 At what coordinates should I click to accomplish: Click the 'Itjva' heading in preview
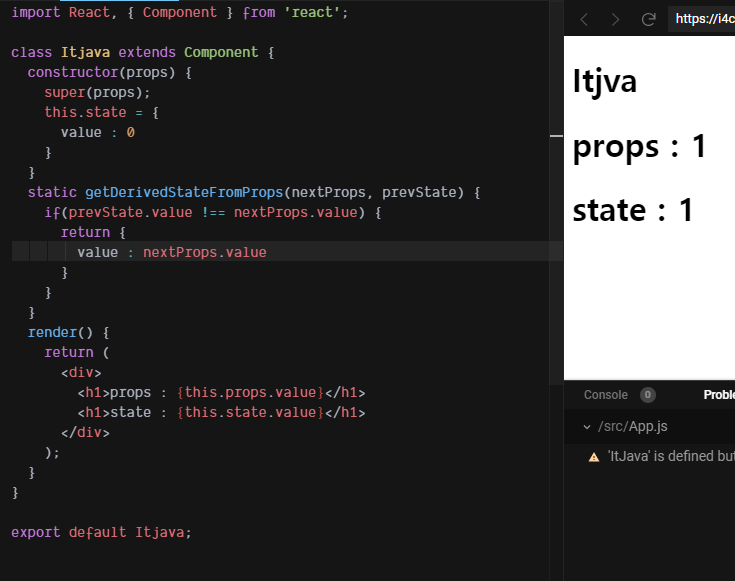tap(605, 82)
